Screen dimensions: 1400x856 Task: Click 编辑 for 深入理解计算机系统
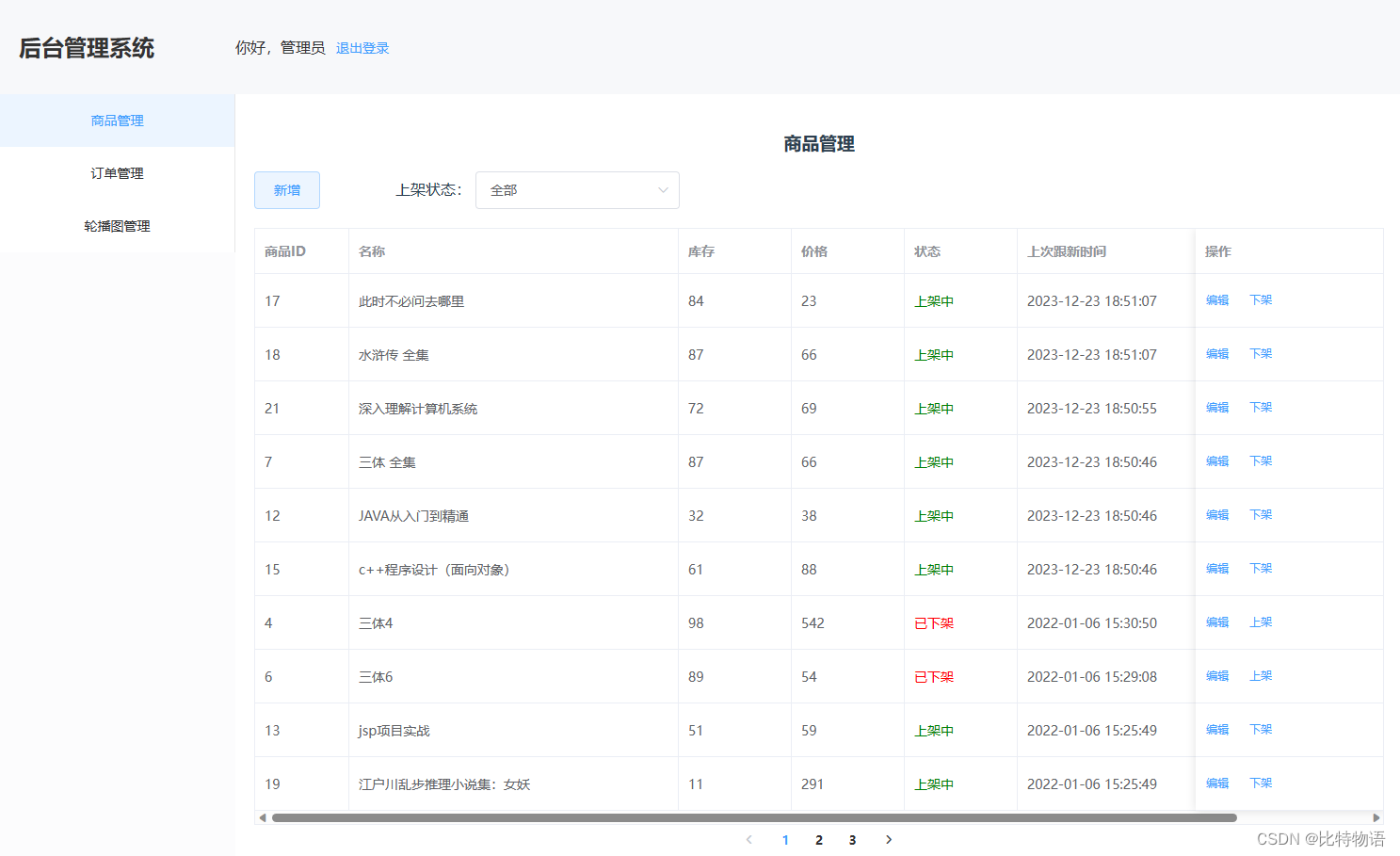click(1217, 408)
